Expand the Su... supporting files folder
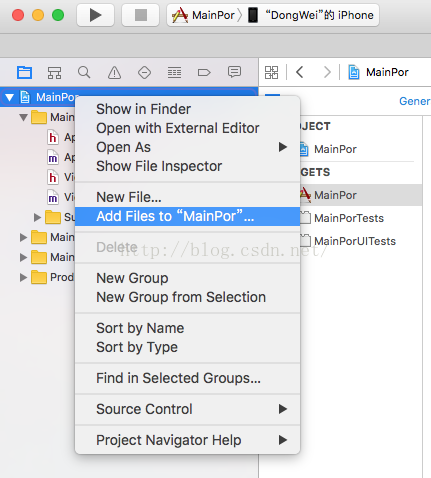The height and width of the screenshot is (478, 431). pyautogui.click(x=37, y=218)
